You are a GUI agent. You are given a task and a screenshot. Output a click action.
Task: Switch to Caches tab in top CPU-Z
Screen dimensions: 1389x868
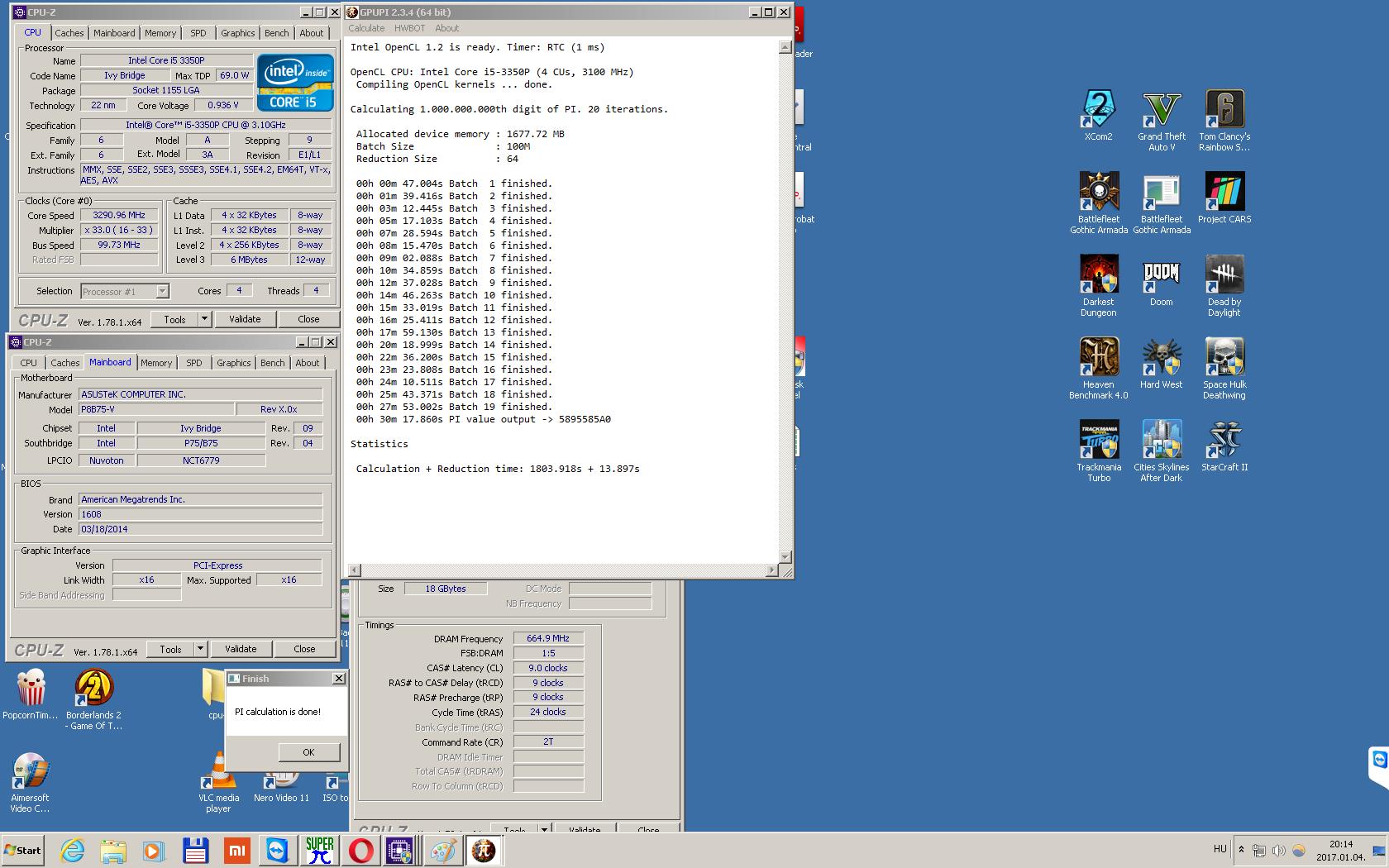tap(69, 33)
